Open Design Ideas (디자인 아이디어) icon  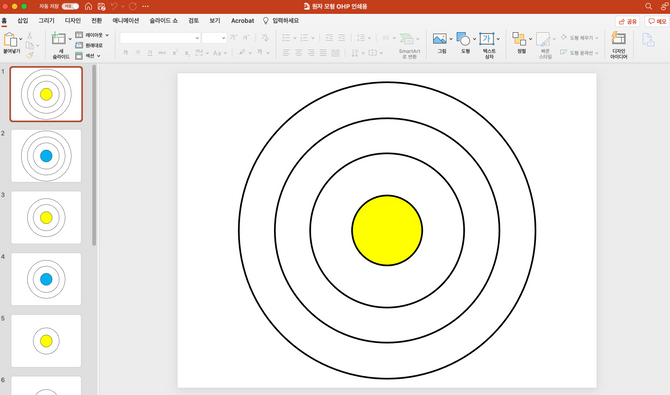tap(618, 39)
